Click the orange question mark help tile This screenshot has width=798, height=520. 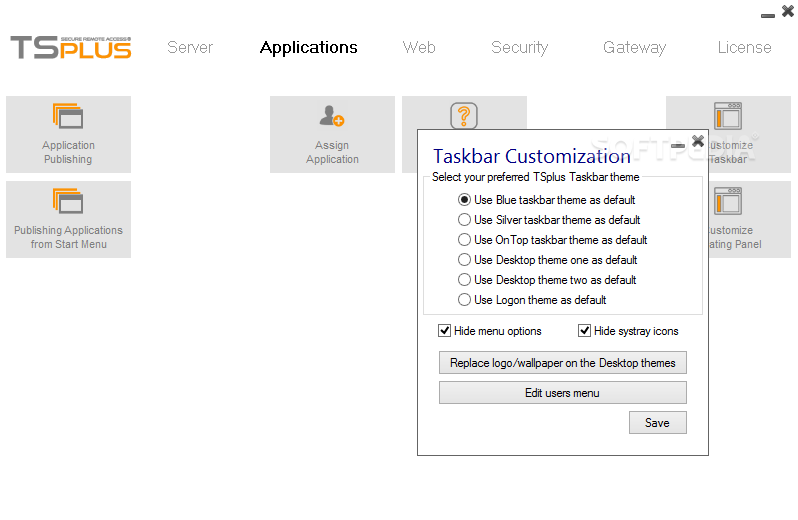464,113
